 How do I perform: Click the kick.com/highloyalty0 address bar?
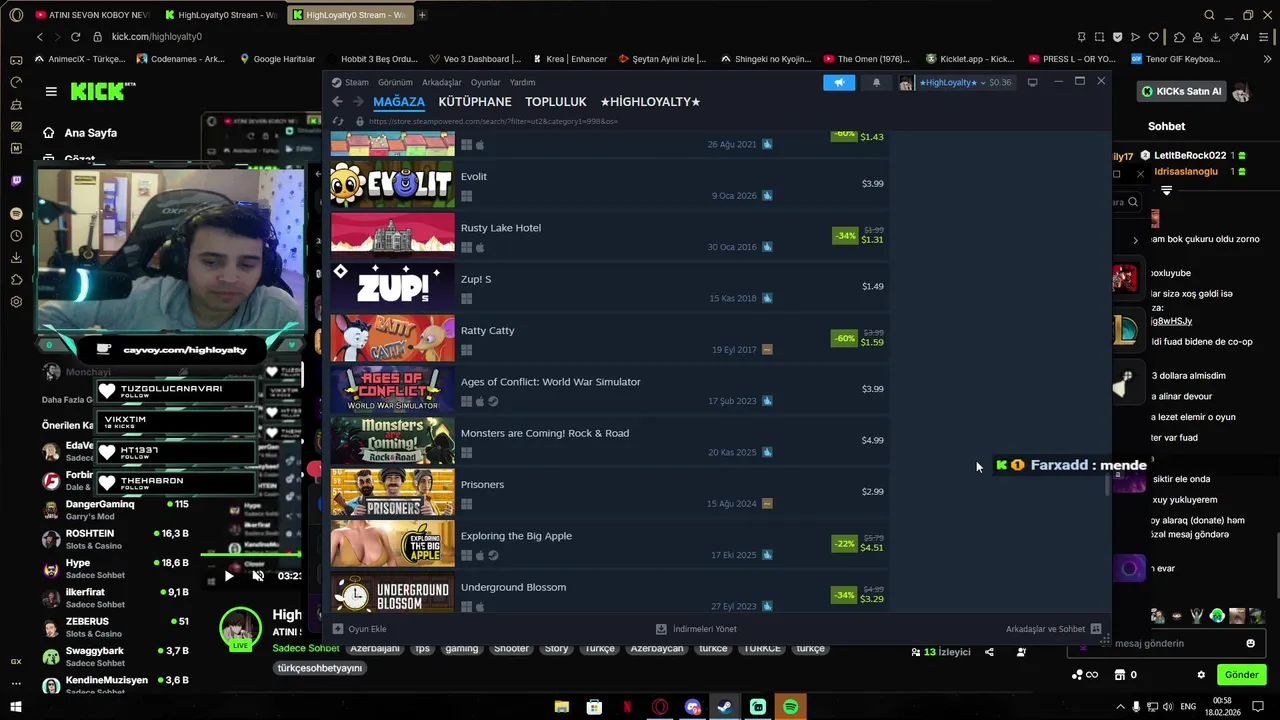tap(156, 37)
